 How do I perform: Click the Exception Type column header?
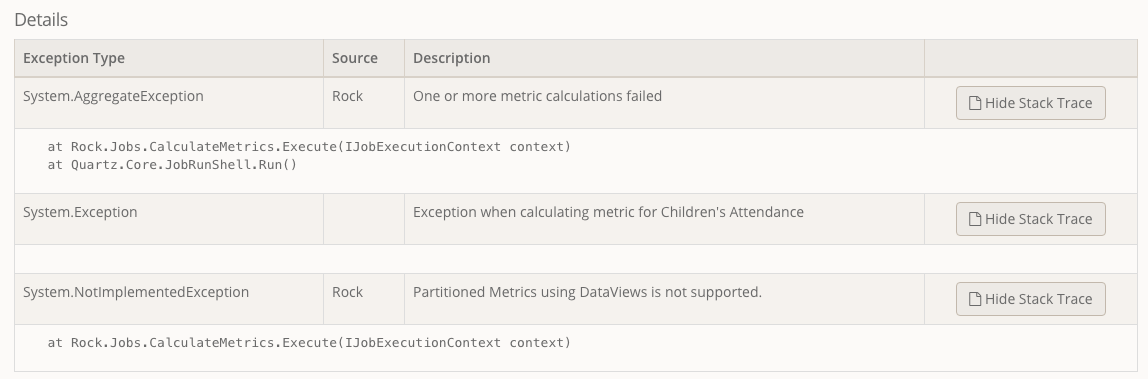pyautogui.click(x=74, y=58)
